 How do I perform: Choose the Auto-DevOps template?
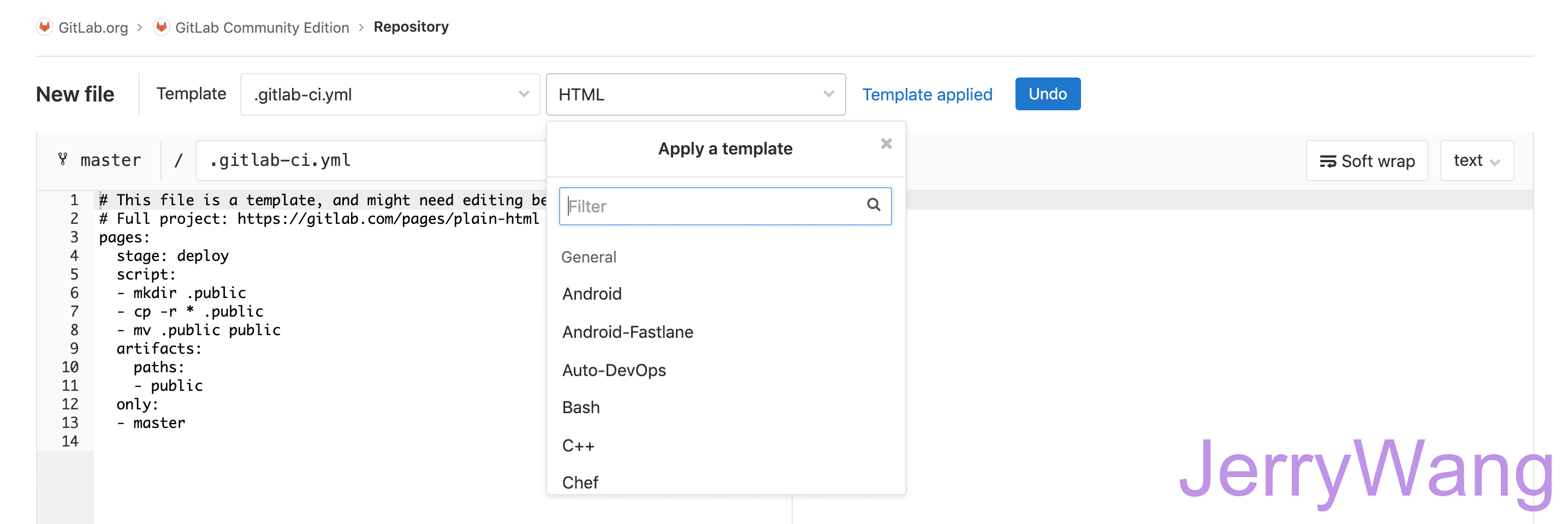coord(614,370)
